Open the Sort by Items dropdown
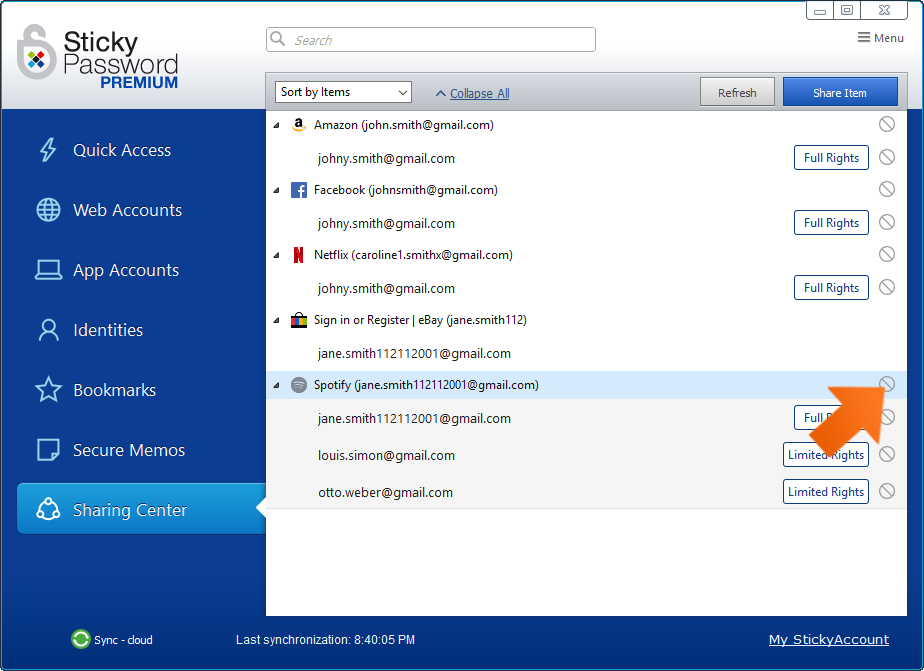The height and width of the screenshot is (671, 924). click(x=343, y=92)
